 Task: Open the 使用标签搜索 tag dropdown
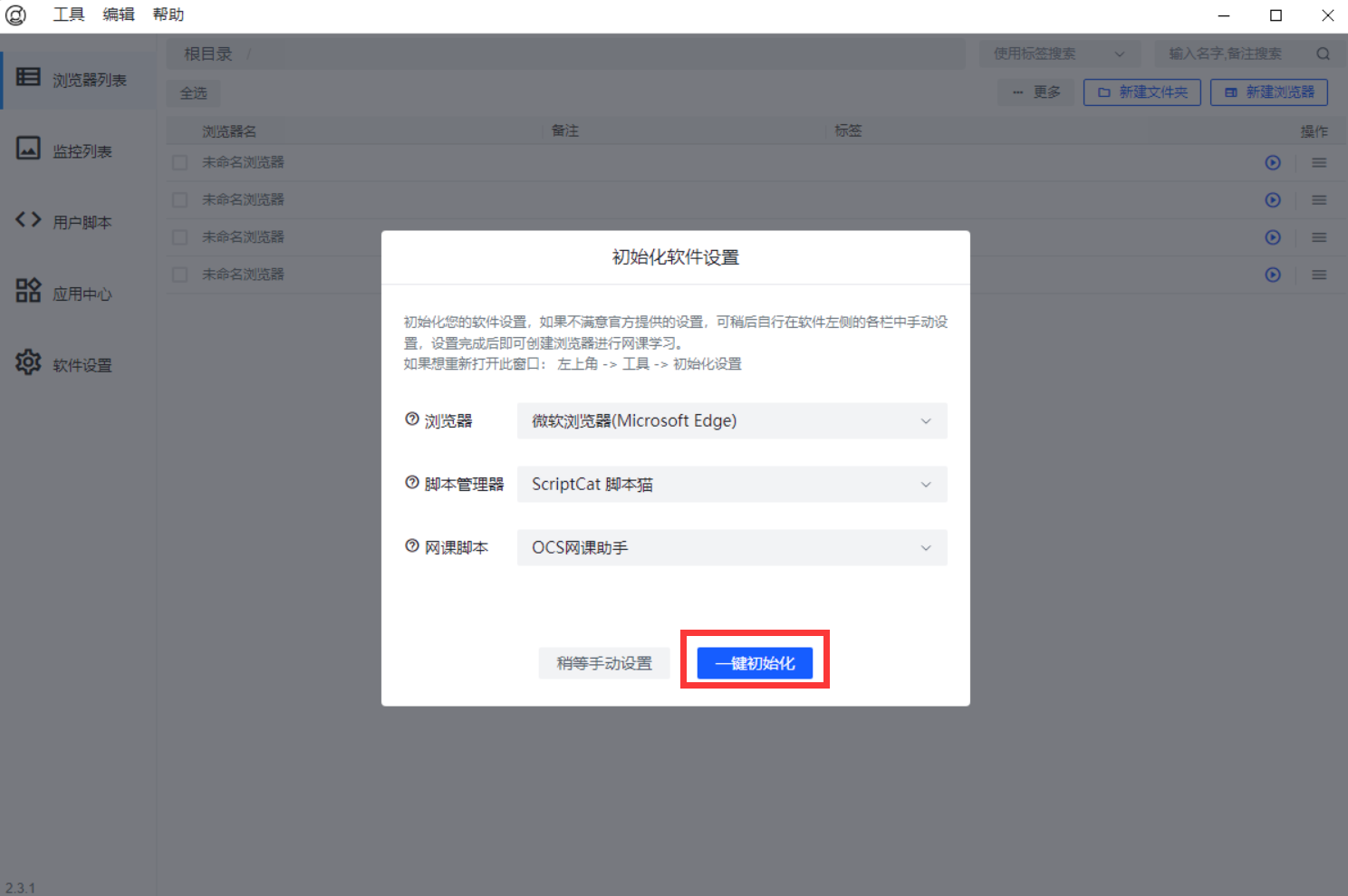point(1062,53)
